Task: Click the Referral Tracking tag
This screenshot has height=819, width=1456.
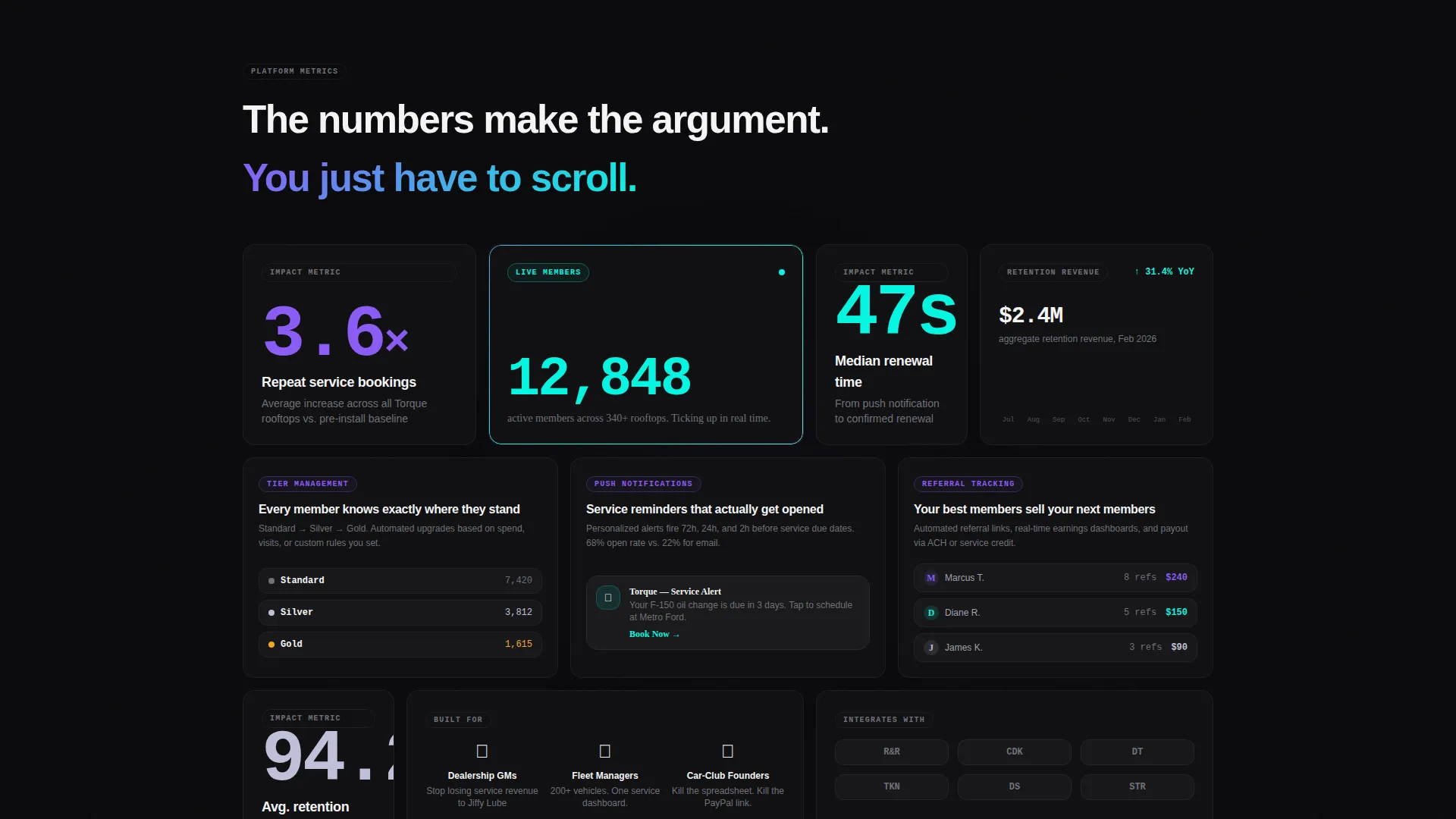Action: 968,484
